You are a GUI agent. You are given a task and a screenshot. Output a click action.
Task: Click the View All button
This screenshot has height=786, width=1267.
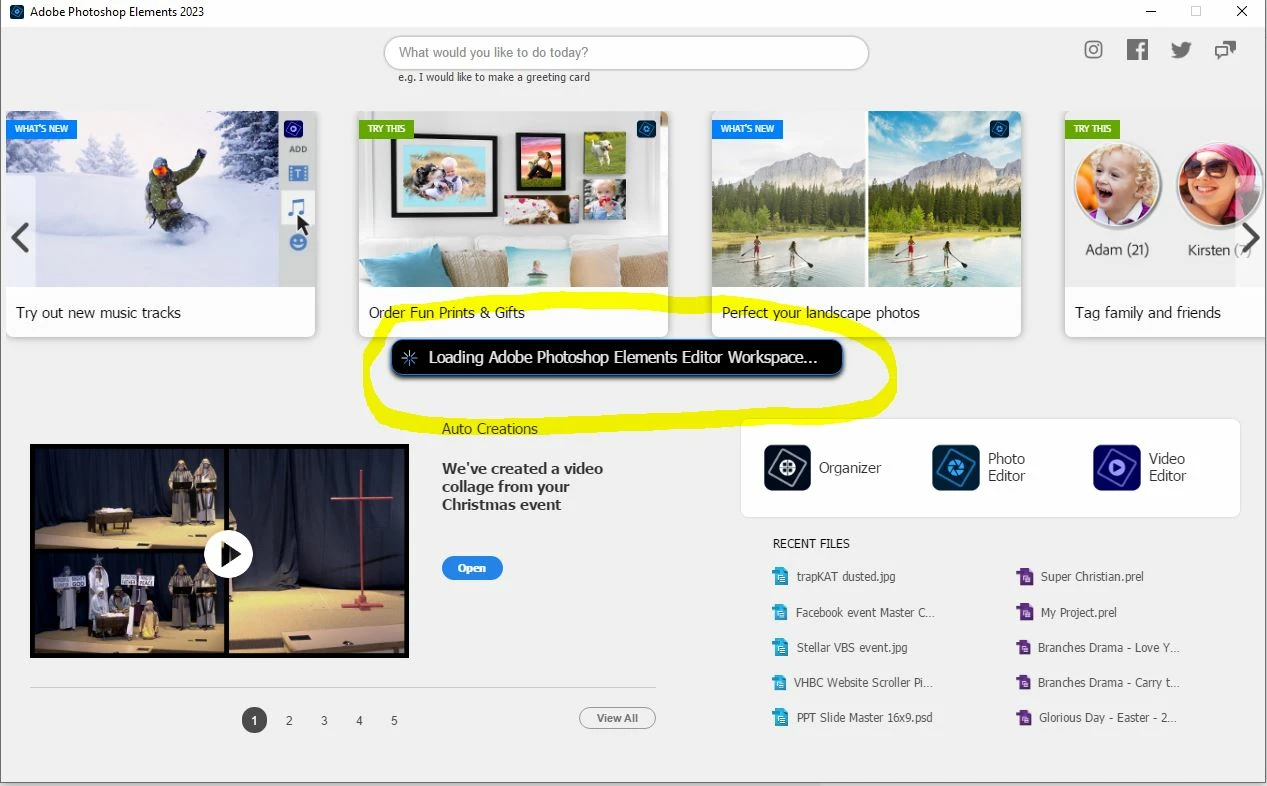(x=617, y=718)
